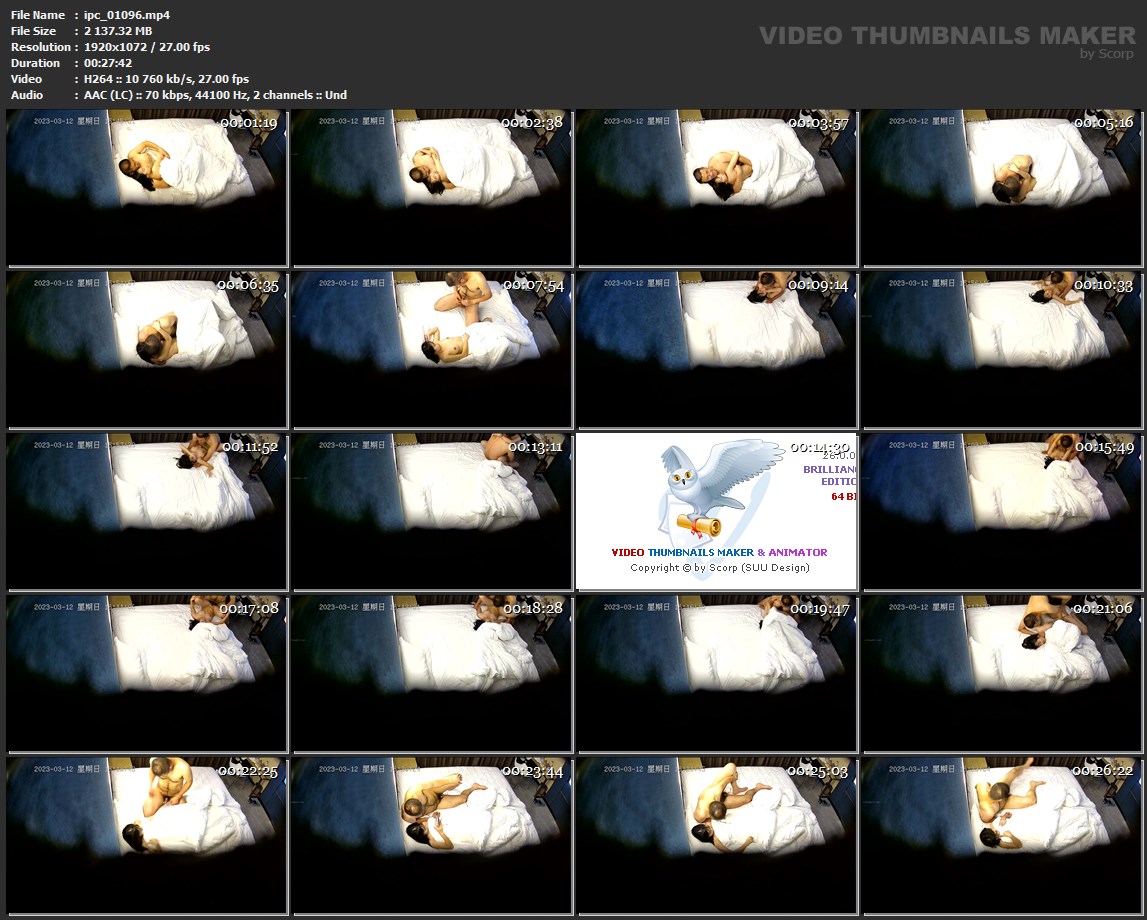Viewport: 1147px width, 920px height.
Task: Open the thumbnail at 00:21:06
Action: (1003, 673)
